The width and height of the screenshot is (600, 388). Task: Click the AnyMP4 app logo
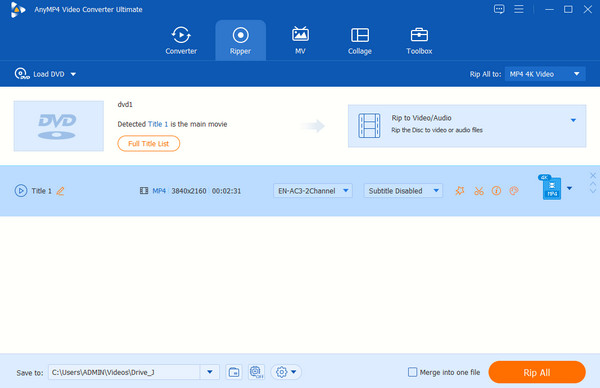coord(18,10)
